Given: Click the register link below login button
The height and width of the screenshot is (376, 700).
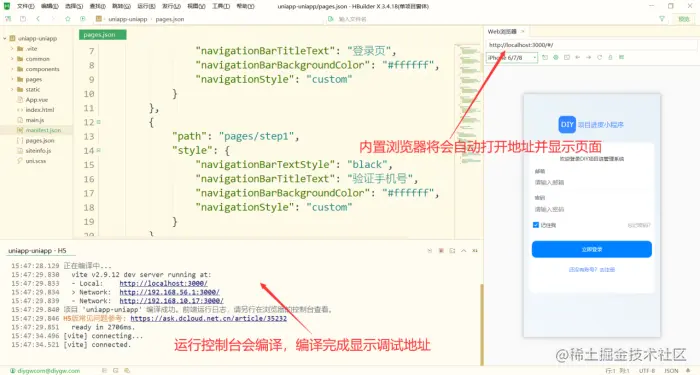Looking at the screenshot, I should click(592, 270).
